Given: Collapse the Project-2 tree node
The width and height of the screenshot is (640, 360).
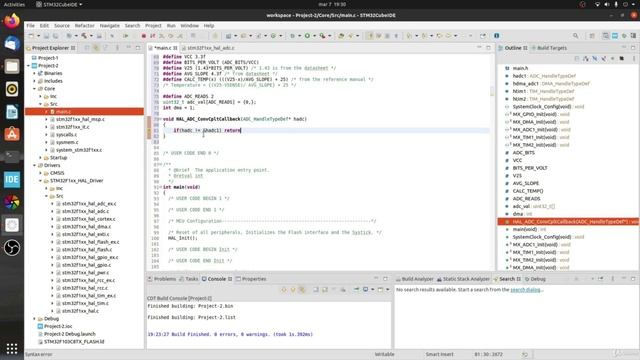Looking at the screenshot, I should tap(29, 66).
